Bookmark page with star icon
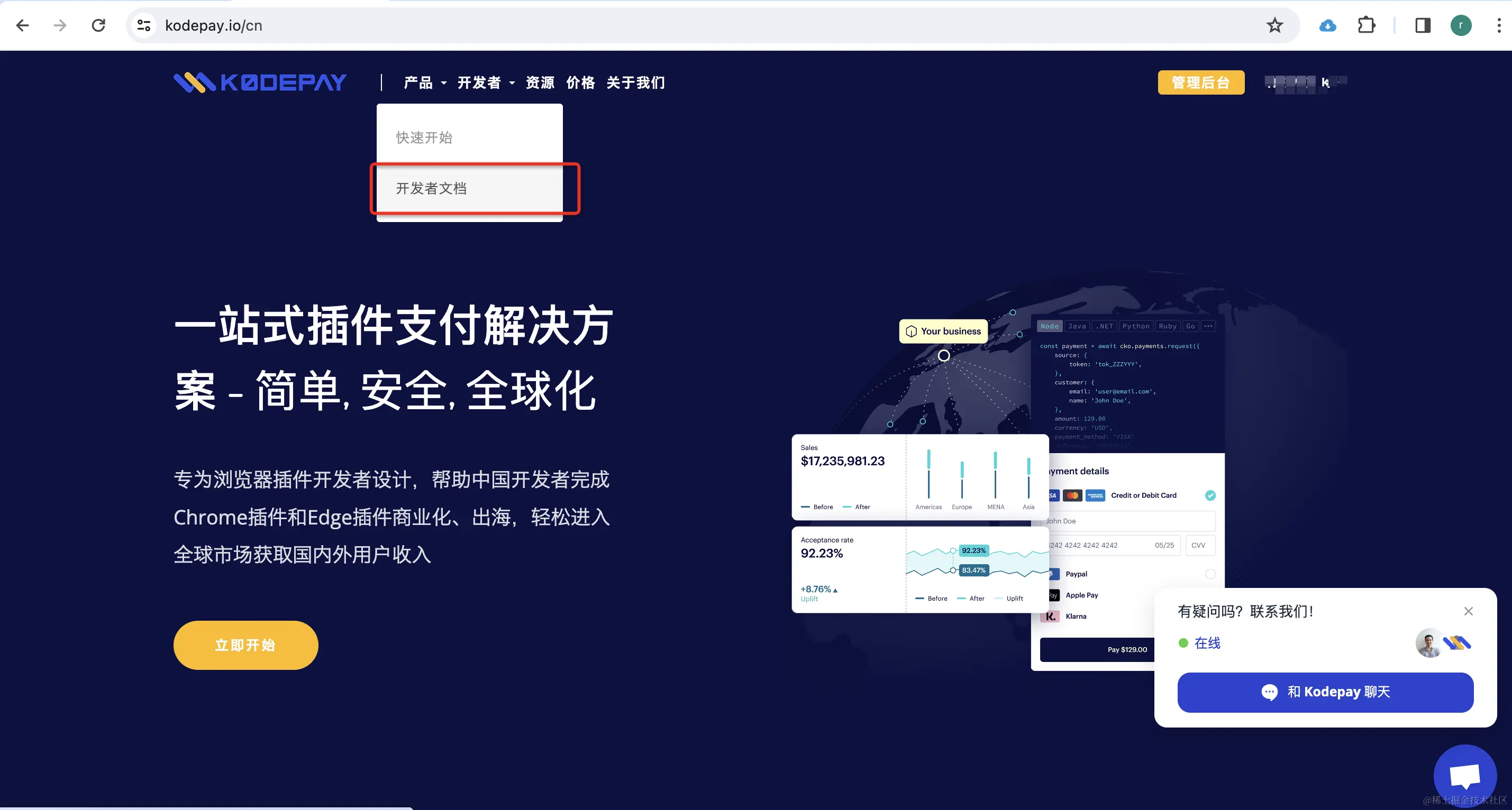This screenshot has width=1512, height=810. pos(1274,25)
